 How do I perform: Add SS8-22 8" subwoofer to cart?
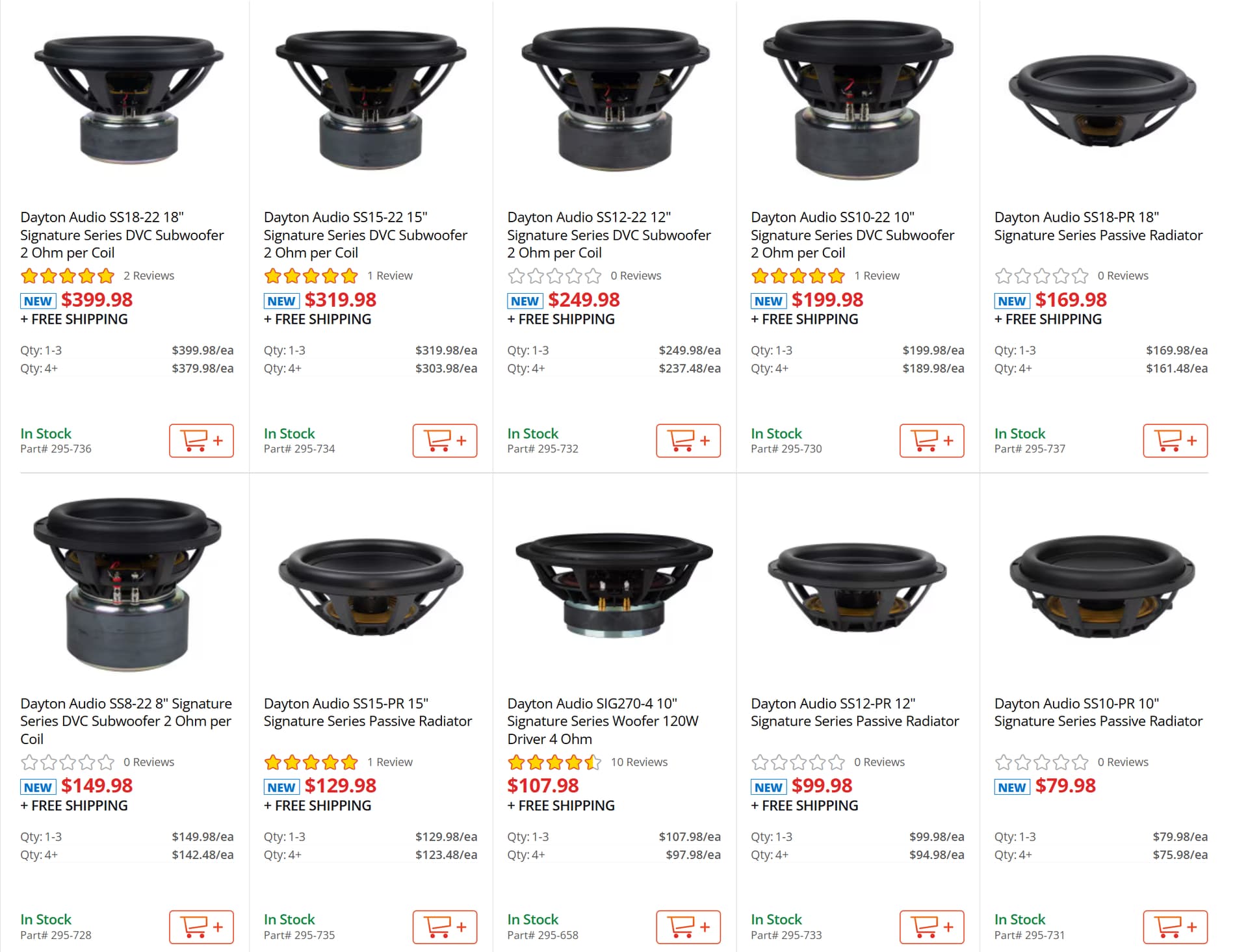tap(201, 927)
